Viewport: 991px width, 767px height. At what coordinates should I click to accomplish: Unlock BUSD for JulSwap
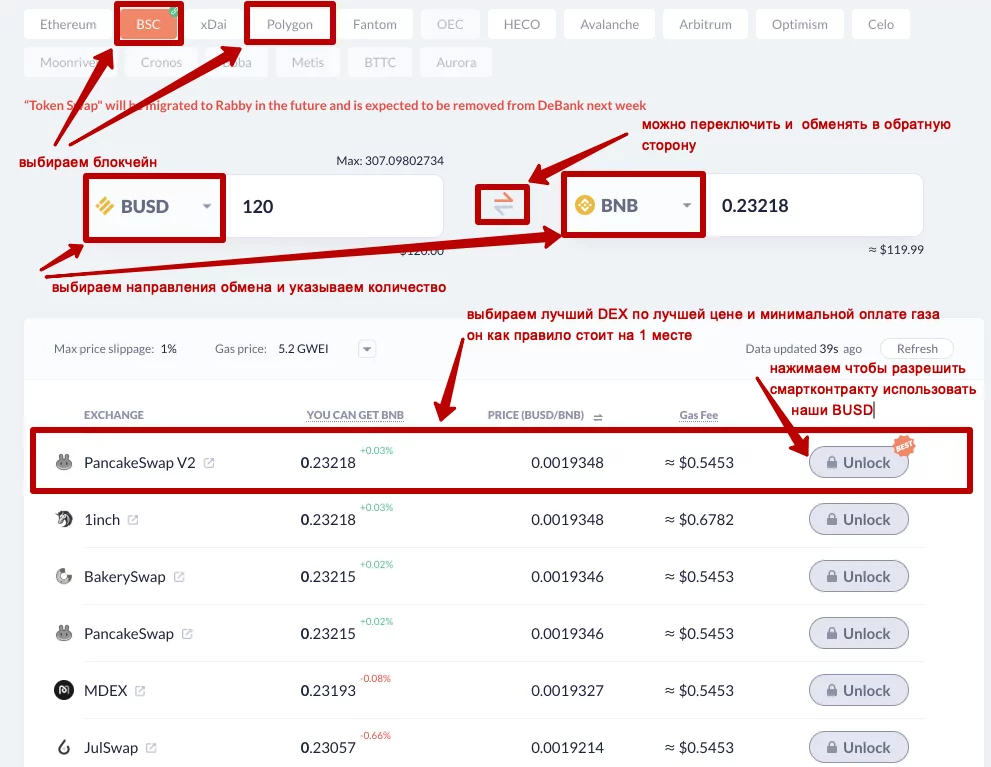click(x=859, y=747)
